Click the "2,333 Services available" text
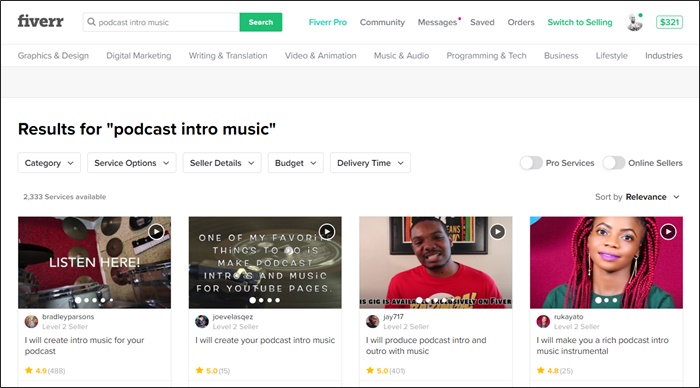700x388 pixels. point(65,197)
